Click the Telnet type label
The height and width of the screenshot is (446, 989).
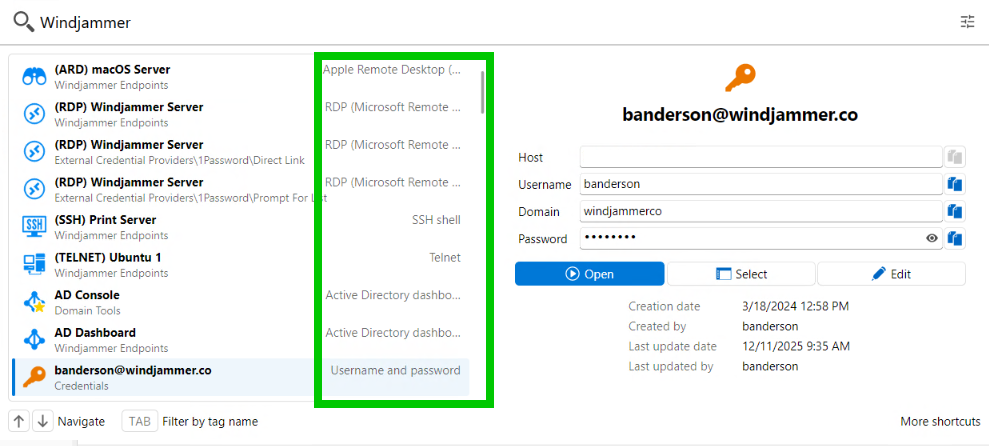(x=445, y=257)
